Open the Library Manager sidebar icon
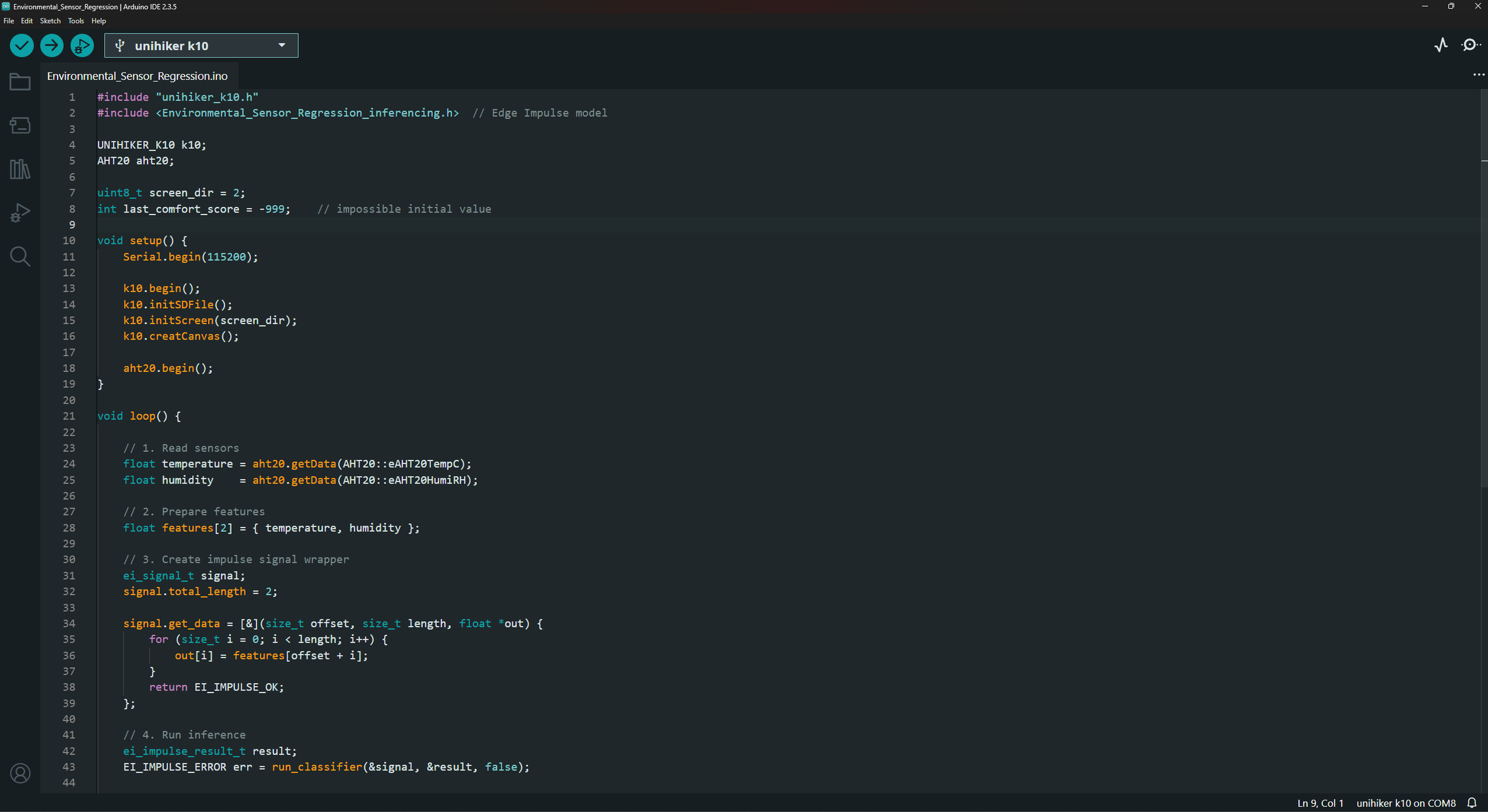 pyautogui.click(x=20, y=169)
